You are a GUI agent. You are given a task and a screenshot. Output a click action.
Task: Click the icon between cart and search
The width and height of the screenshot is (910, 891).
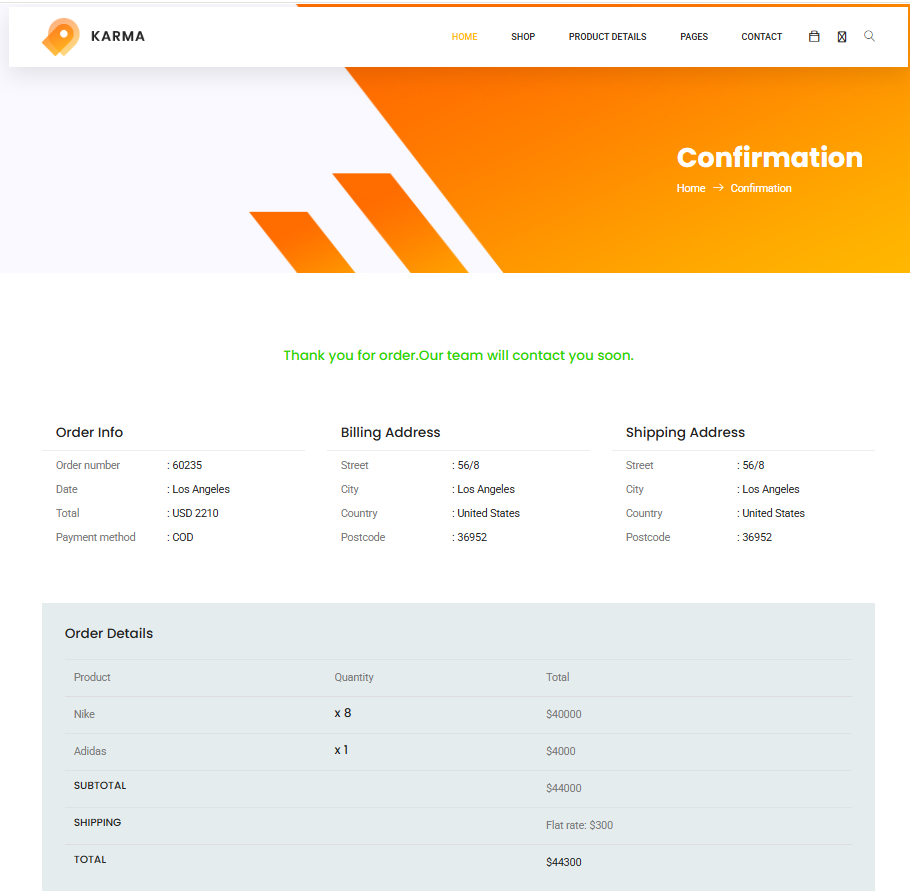click(x=842, y=37)
